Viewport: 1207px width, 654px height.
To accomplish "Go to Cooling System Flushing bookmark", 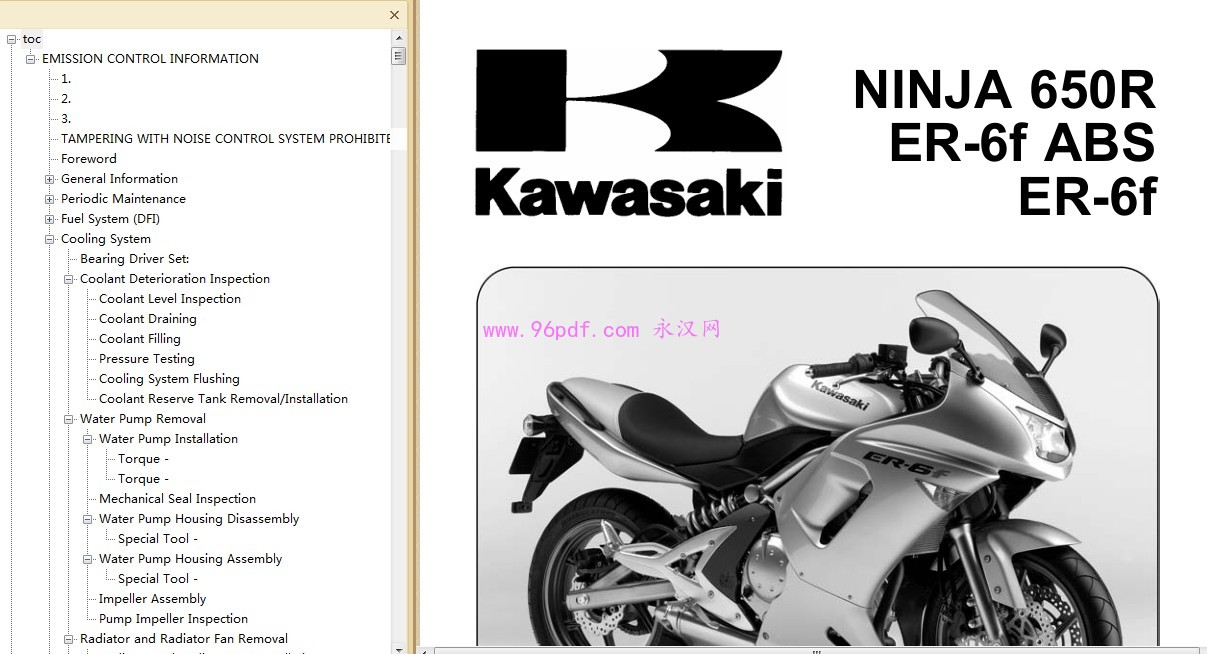I will (169, 379).
